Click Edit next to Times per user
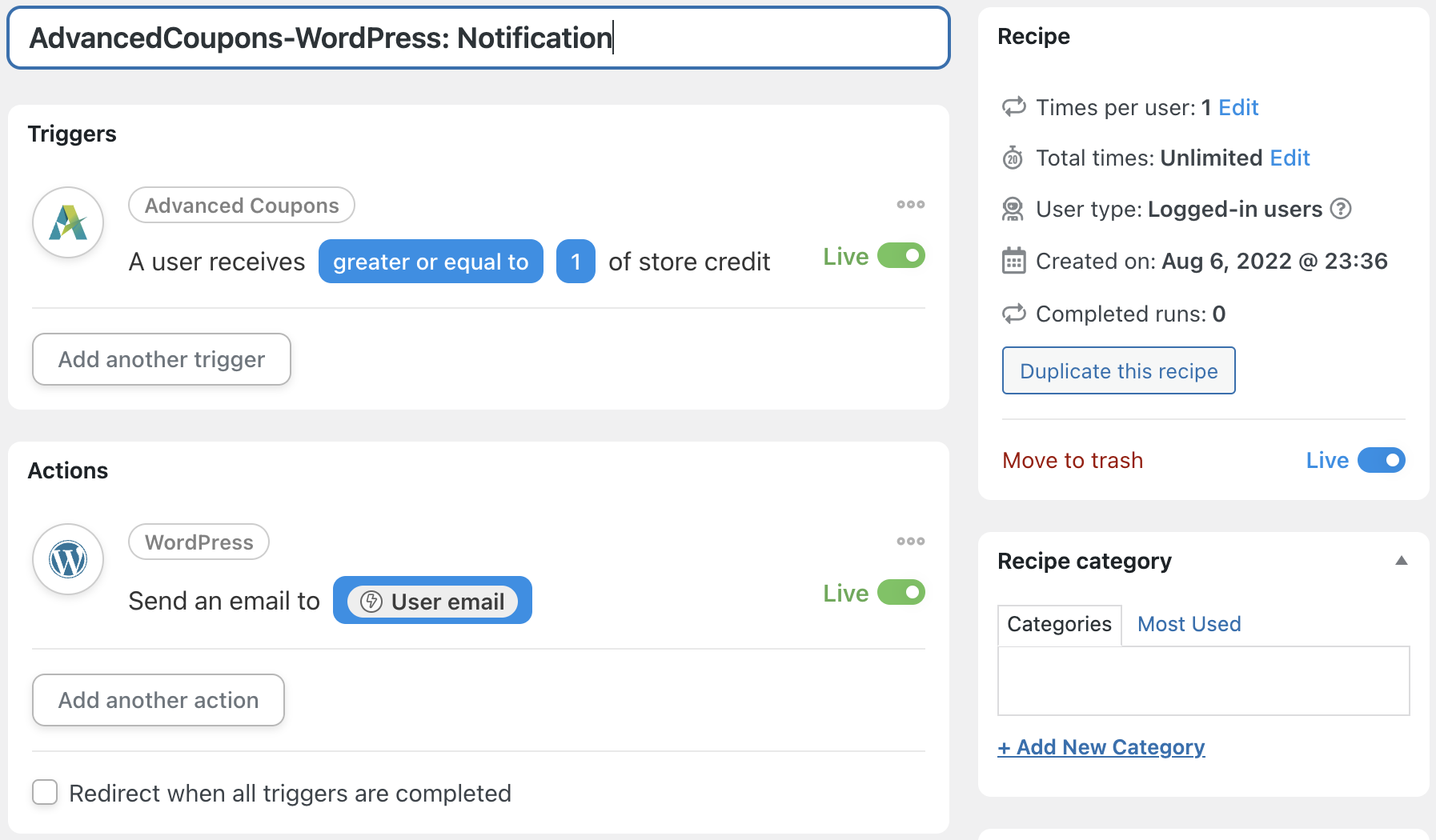This screenshot has width=1436, height=840. tap(1238, 107)
